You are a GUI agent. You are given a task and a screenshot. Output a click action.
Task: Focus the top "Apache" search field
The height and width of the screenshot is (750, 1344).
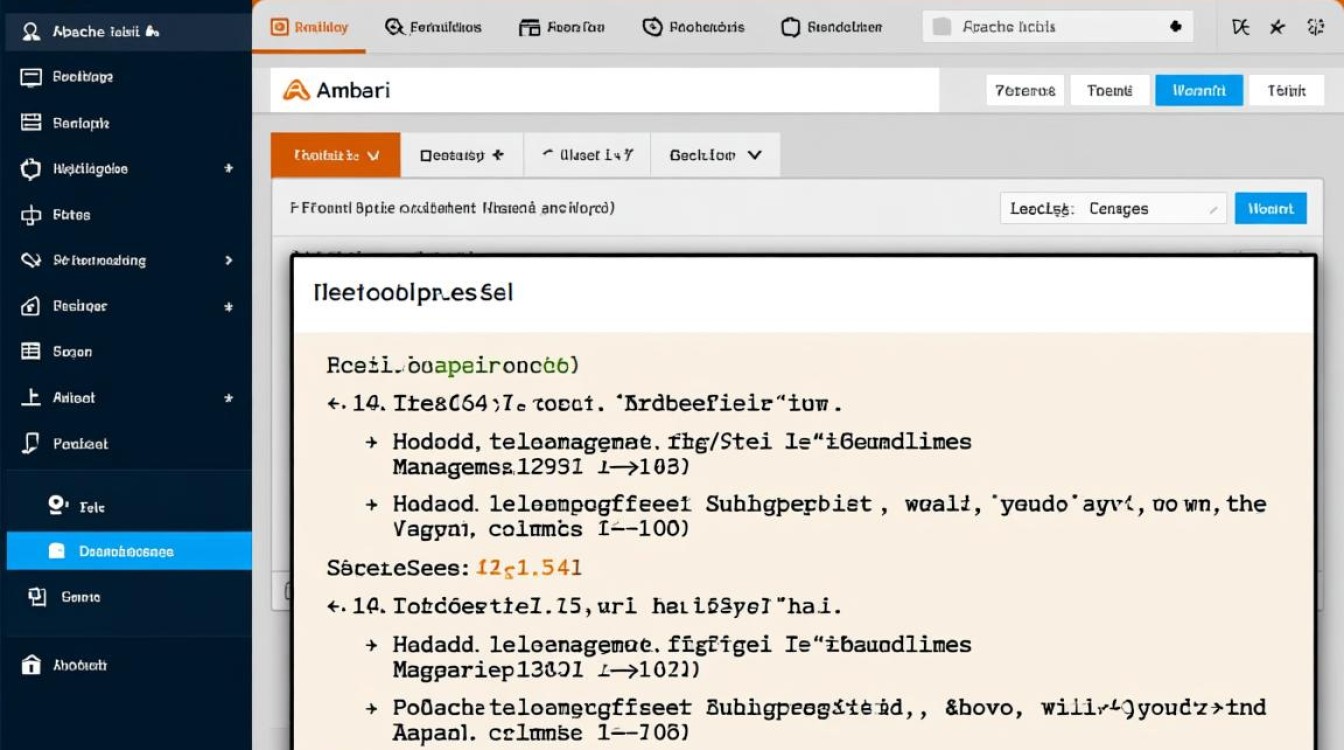[1058, 27]
